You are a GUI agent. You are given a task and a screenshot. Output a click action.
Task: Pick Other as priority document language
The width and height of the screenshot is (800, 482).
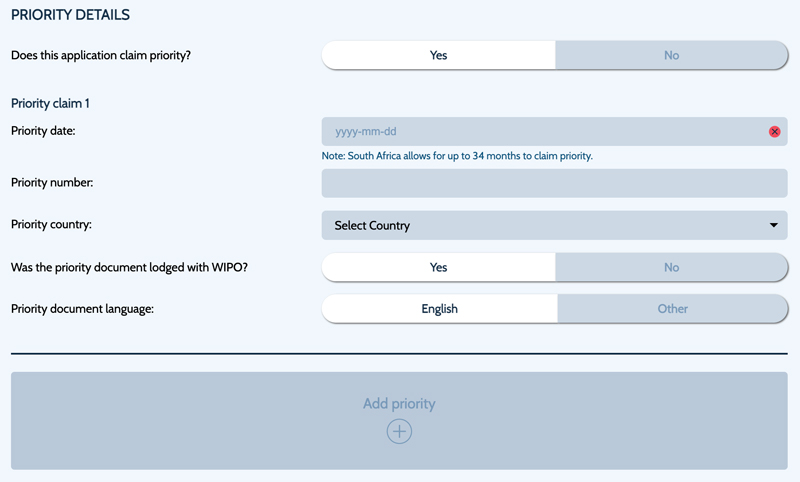pos(672,309)
